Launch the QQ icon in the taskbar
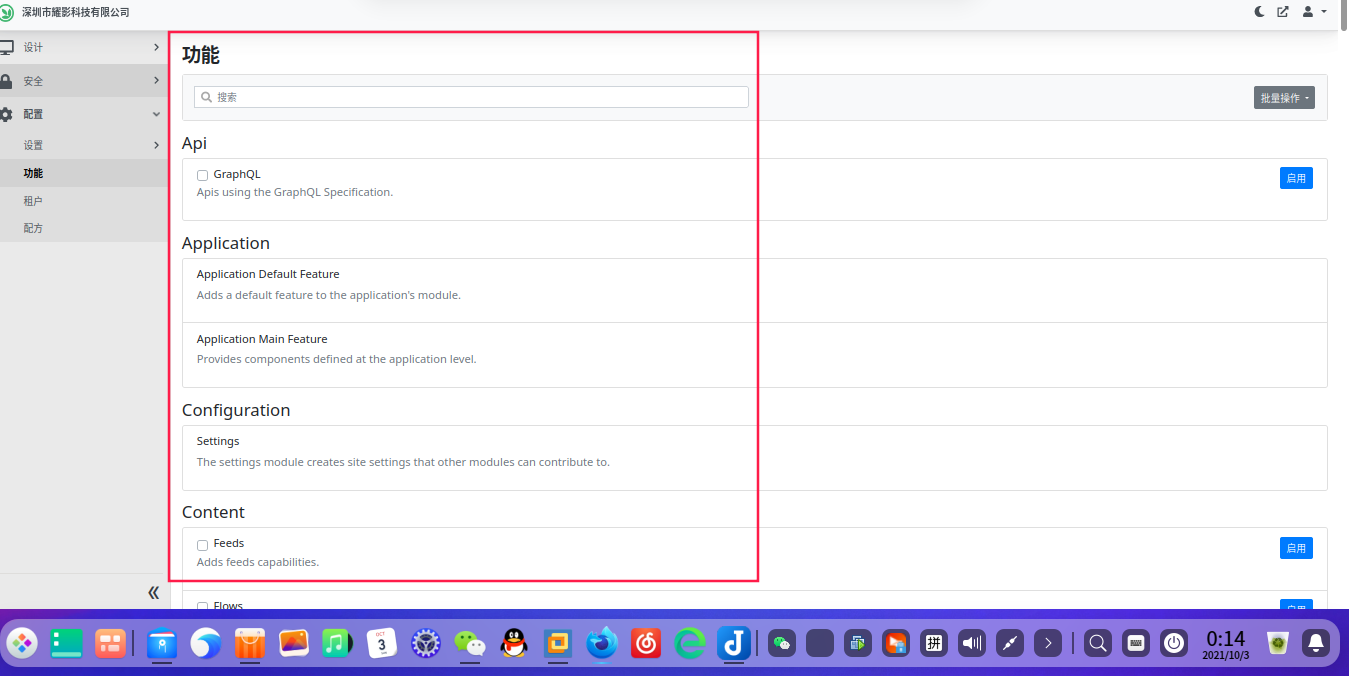This screenshot has width=1349, height=676. tap(513, 643)
